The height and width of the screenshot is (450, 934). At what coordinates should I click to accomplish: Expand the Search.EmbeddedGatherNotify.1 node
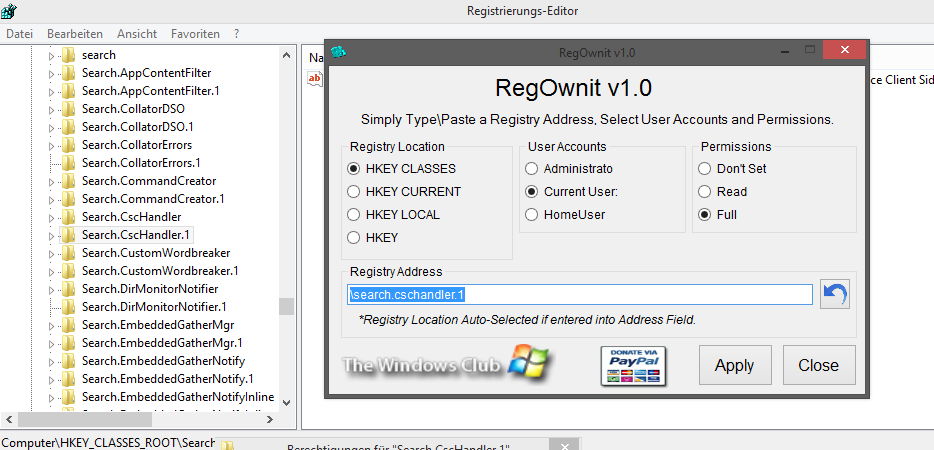[x=51, y=380]
